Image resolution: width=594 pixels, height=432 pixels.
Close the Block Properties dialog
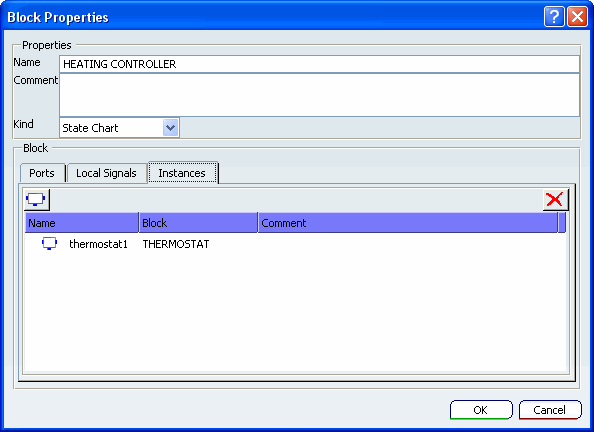577,17
